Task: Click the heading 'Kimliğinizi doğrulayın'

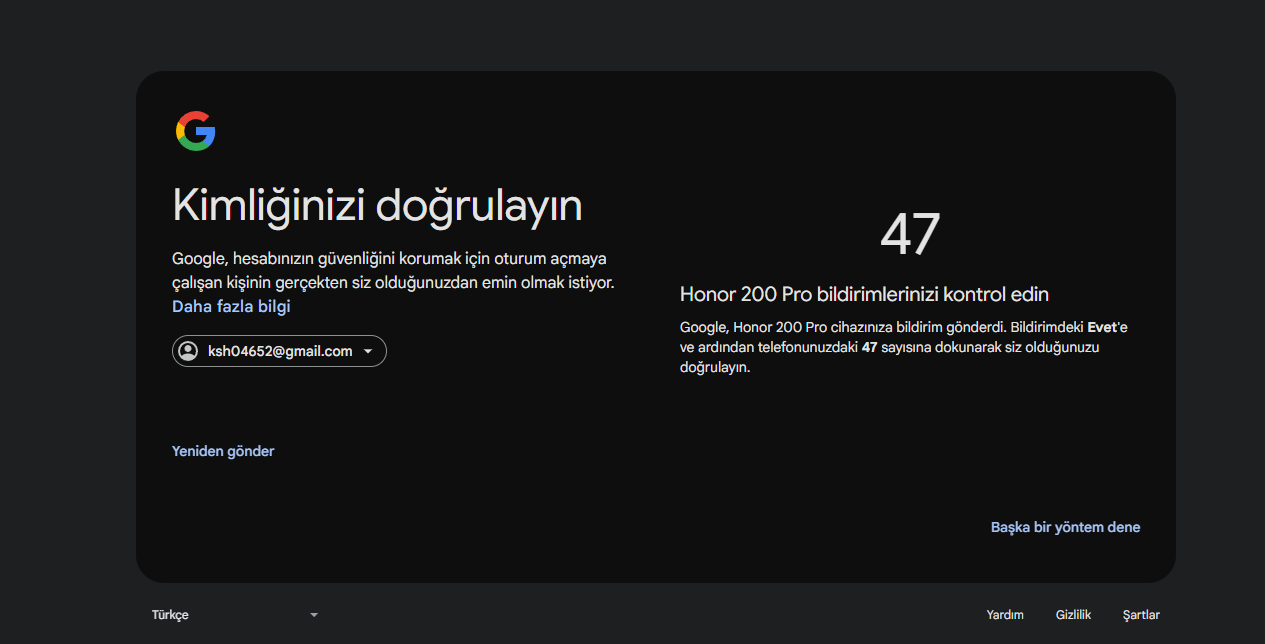Action: point(377,206)
